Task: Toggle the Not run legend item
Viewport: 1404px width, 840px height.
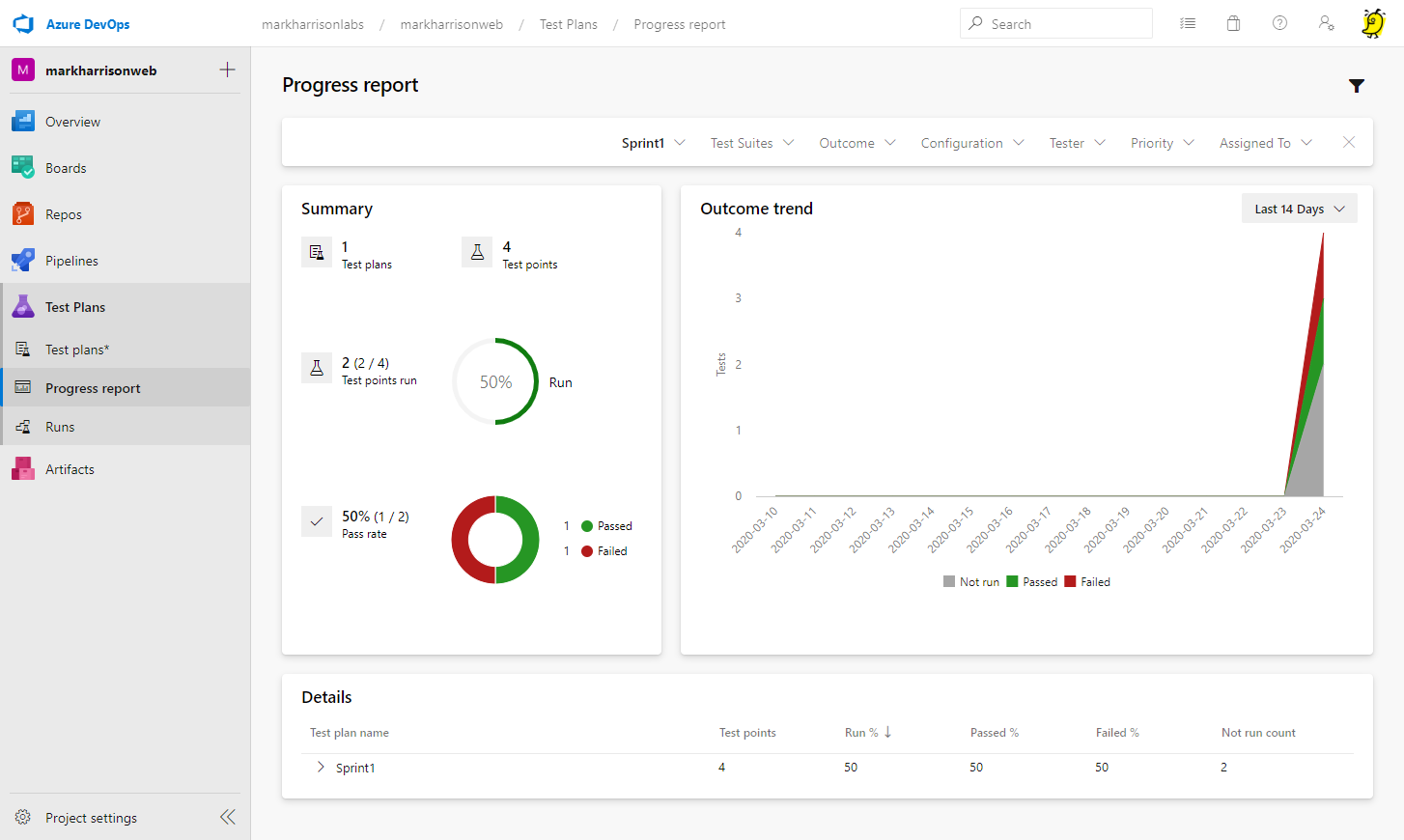Action: click(970, 582)
